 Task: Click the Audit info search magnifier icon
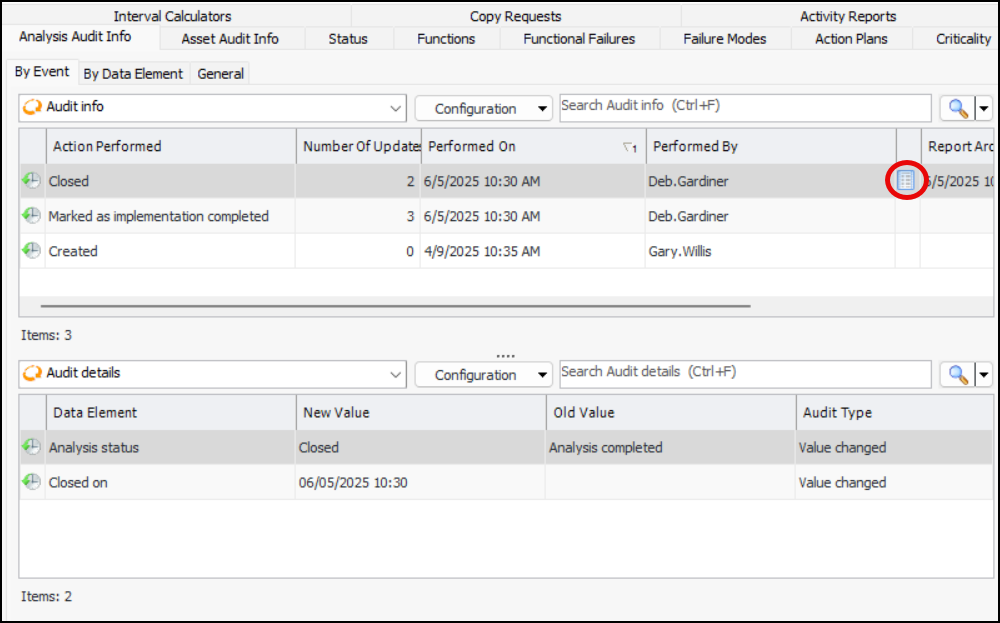pos(957,108)
